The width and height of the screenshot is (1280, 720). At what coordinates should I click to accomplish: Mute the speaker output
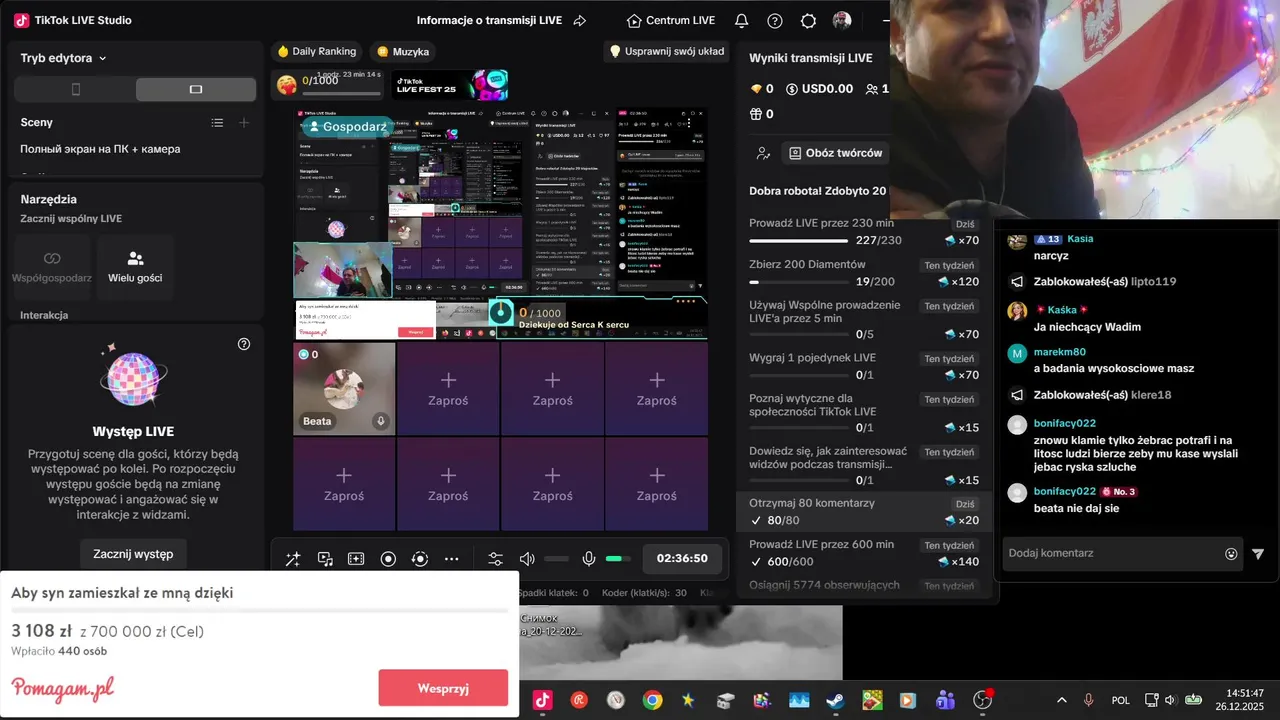click(527, 559)
